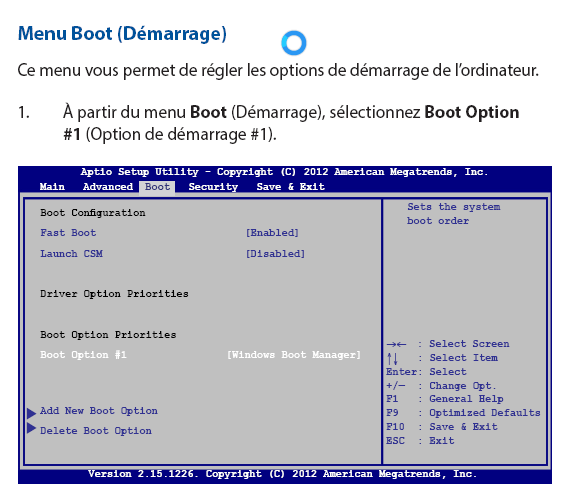Image resolution: width=578 pixels, height=503 pixels.
Task: Switch to the Main tab
Action: point(52,187)
